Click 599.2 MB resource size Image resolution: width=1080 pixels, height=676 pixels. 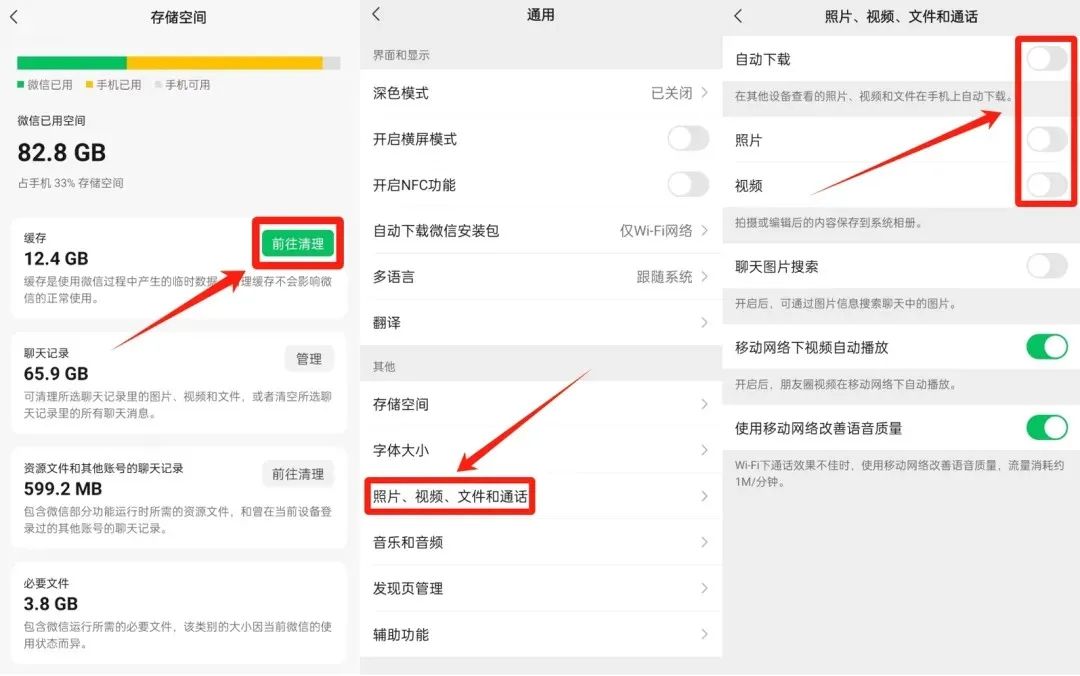tap(63, 489)
